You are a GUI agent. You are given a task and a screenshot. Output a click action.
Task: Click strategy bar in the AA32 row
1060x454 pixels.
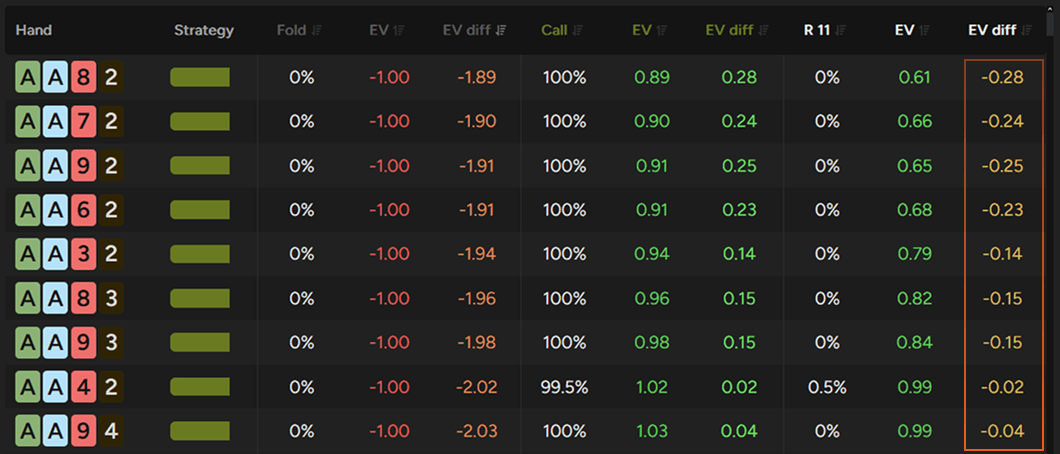(x=200, y=254)
